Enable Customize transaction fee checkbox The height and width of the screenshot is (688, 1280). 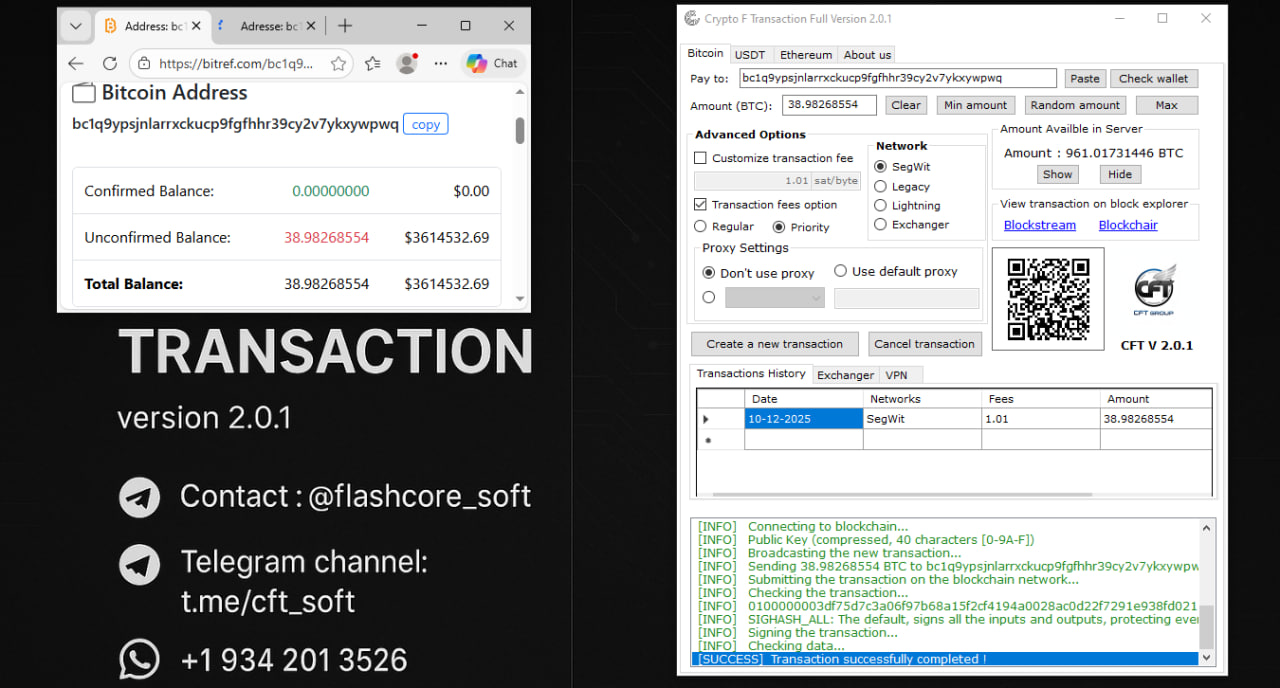[700, 158]
